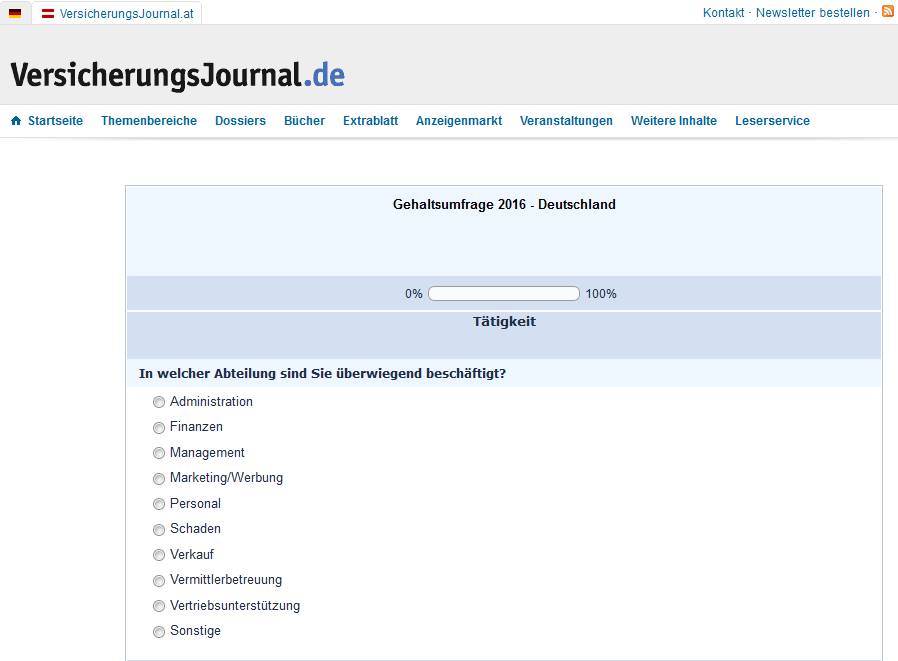Click the Austrian flag icon

pyautogui.click(x=48, y=13)
